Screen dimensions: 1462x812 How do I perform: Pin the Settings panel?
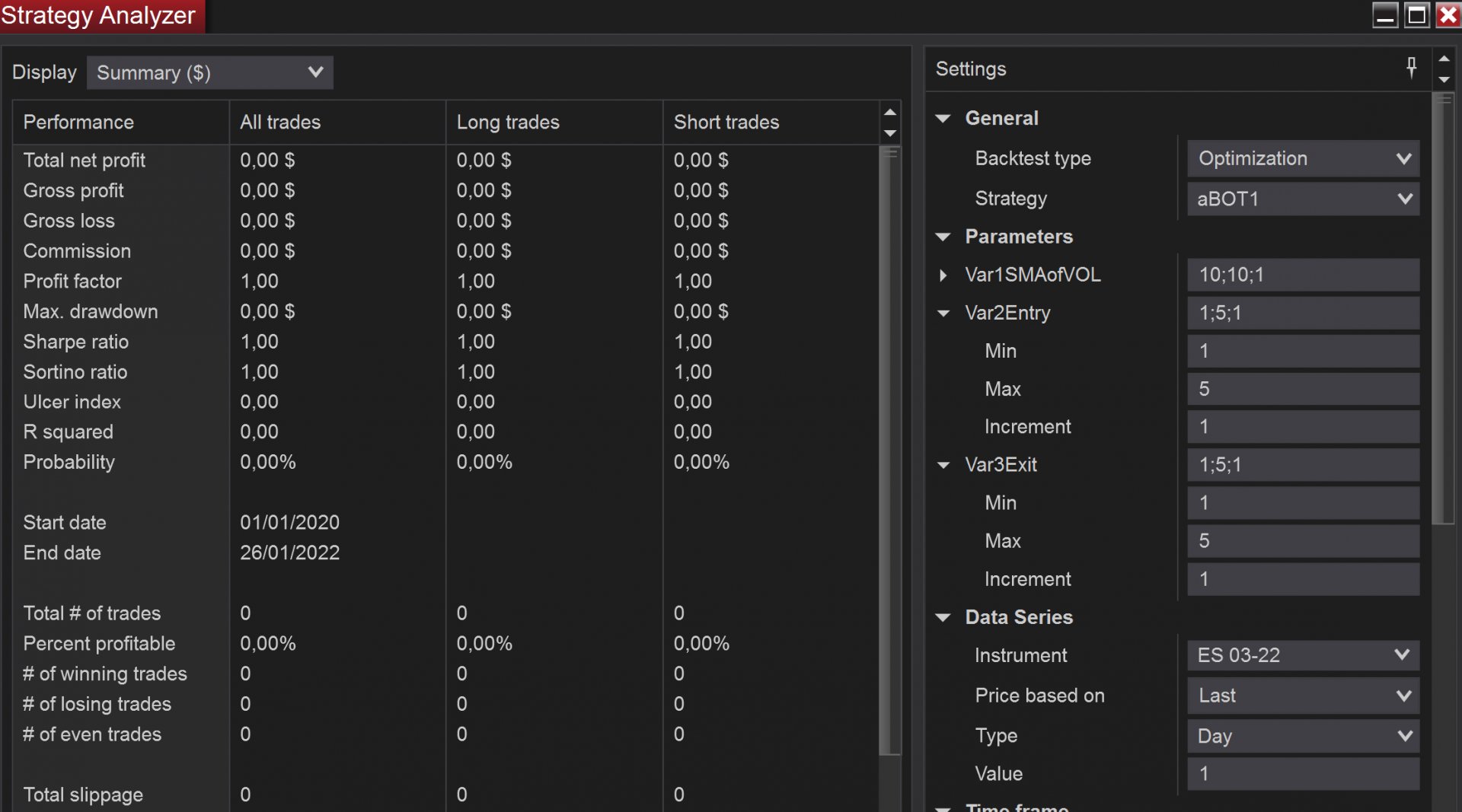coord(1411,68)
